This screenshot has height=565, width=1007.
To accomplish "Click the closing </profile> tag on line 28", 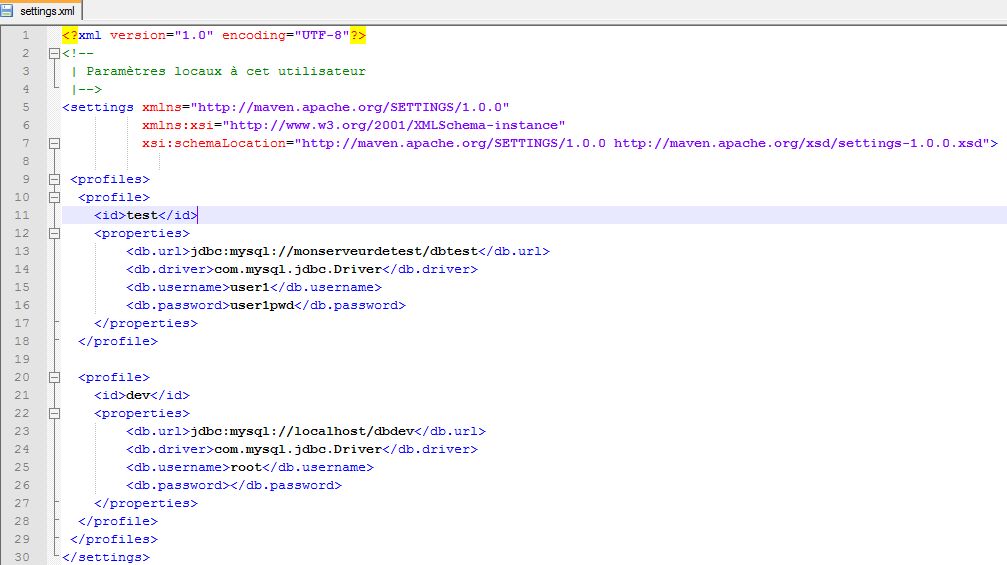I will (x=118, y=521).
